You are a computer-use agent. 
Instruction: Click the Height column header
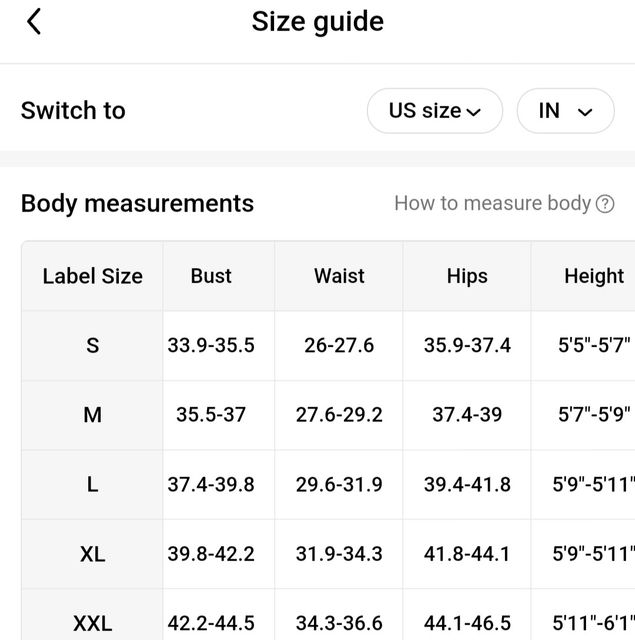pos(594,276)
